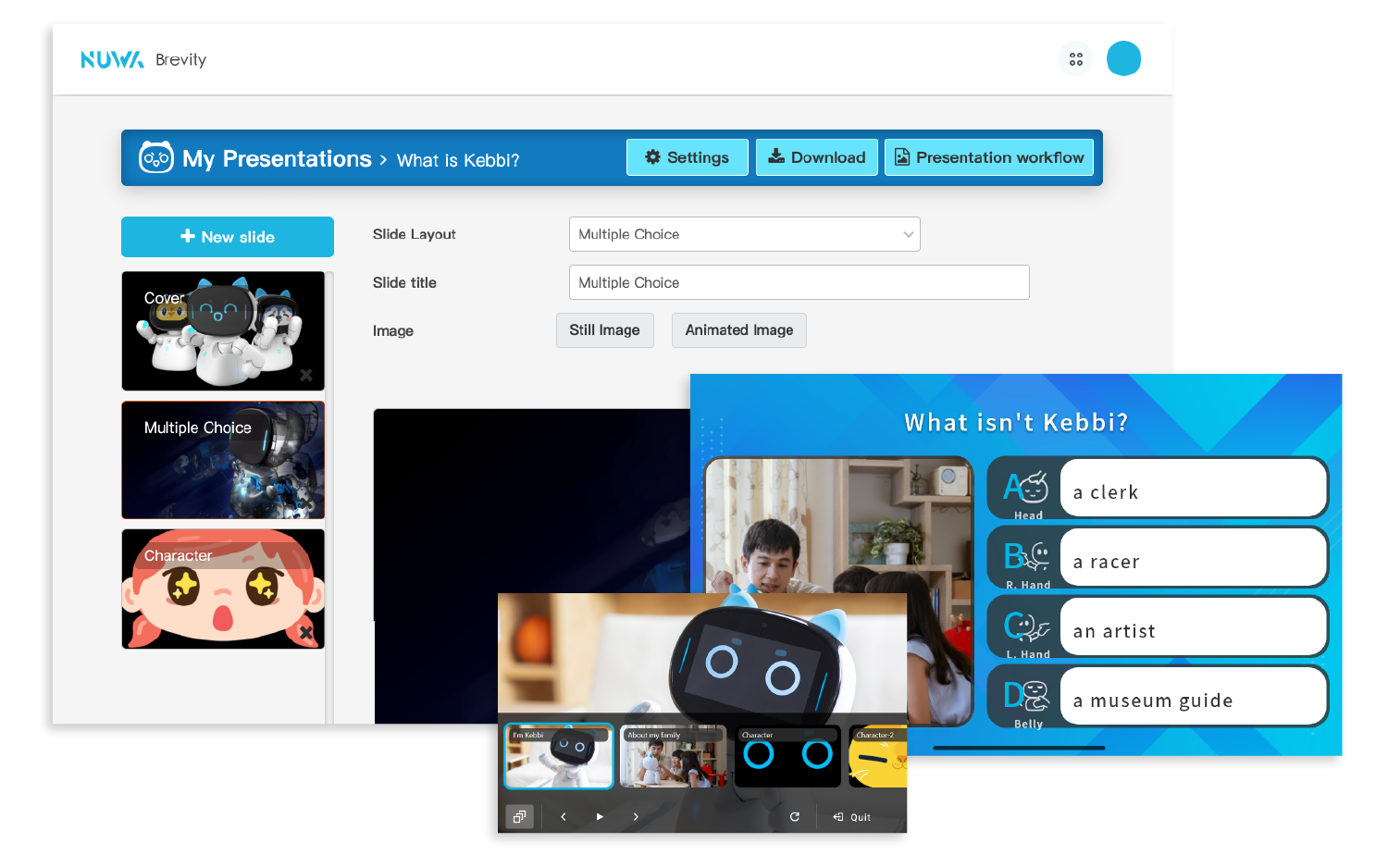The image size is (1388, 868).
Task: Click the NUWA logo
Action: (112, 59)
